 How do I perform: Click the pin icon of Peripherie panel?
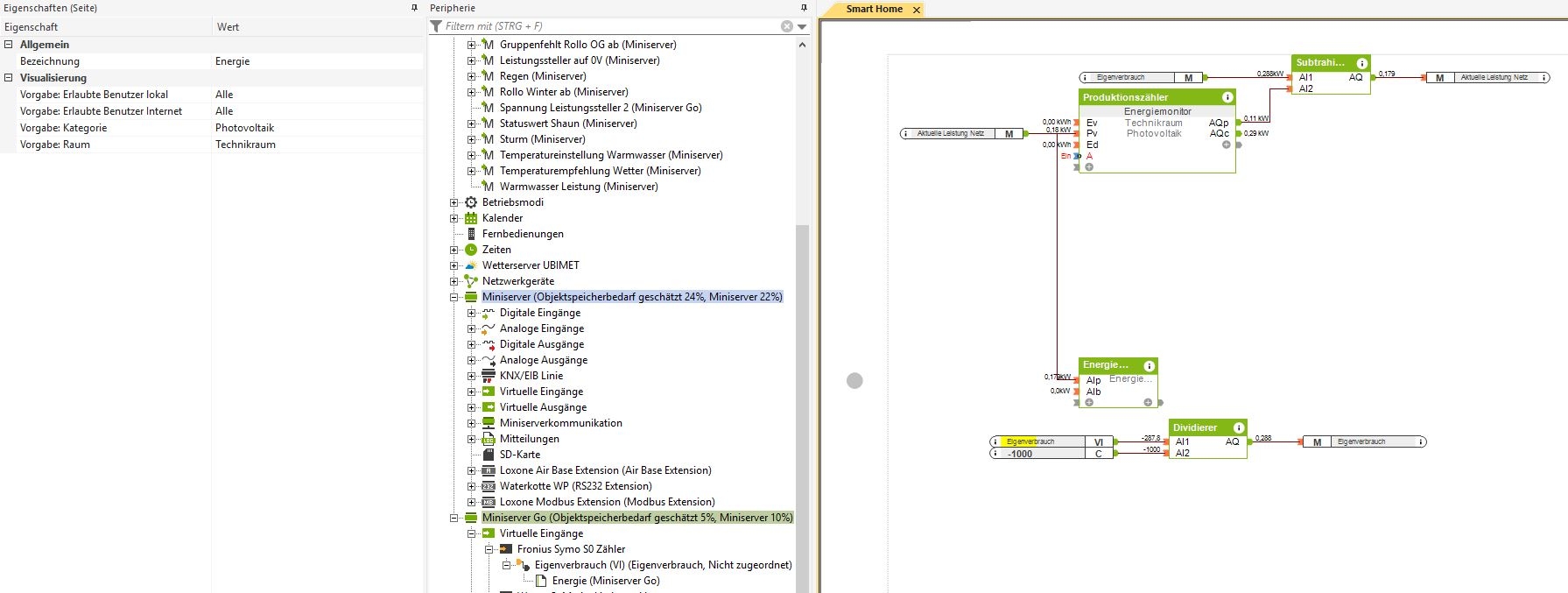click(x=804, y=8)
